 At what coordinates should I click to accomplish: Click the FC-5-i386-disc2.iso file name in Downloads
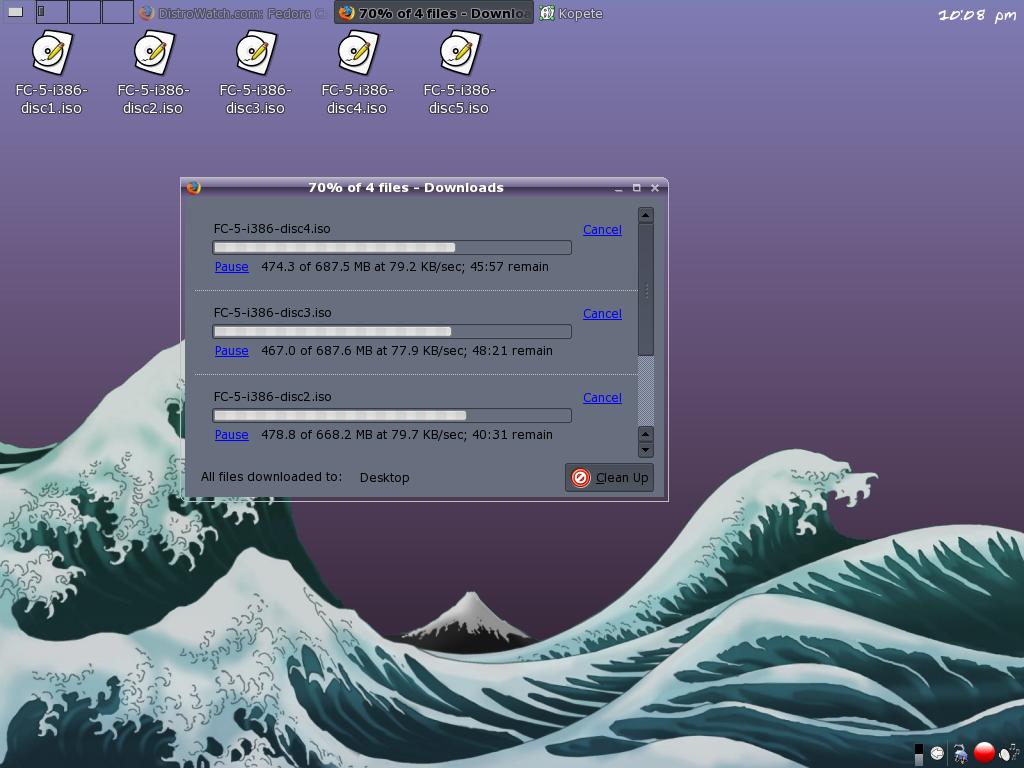click(272, 396)
